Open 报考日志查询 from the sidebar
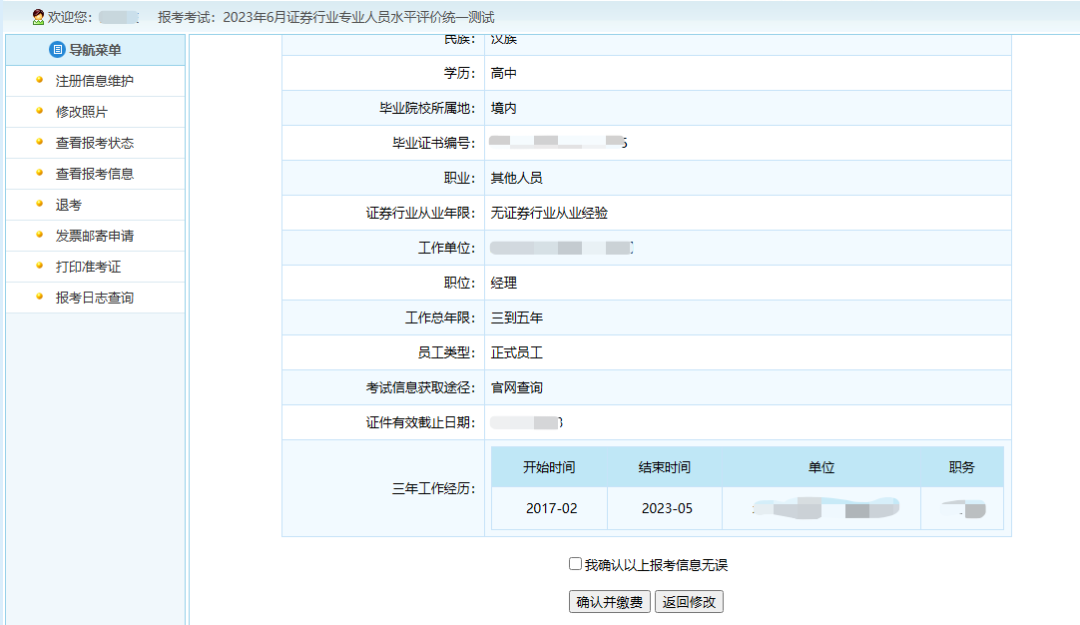 point(94,298)
